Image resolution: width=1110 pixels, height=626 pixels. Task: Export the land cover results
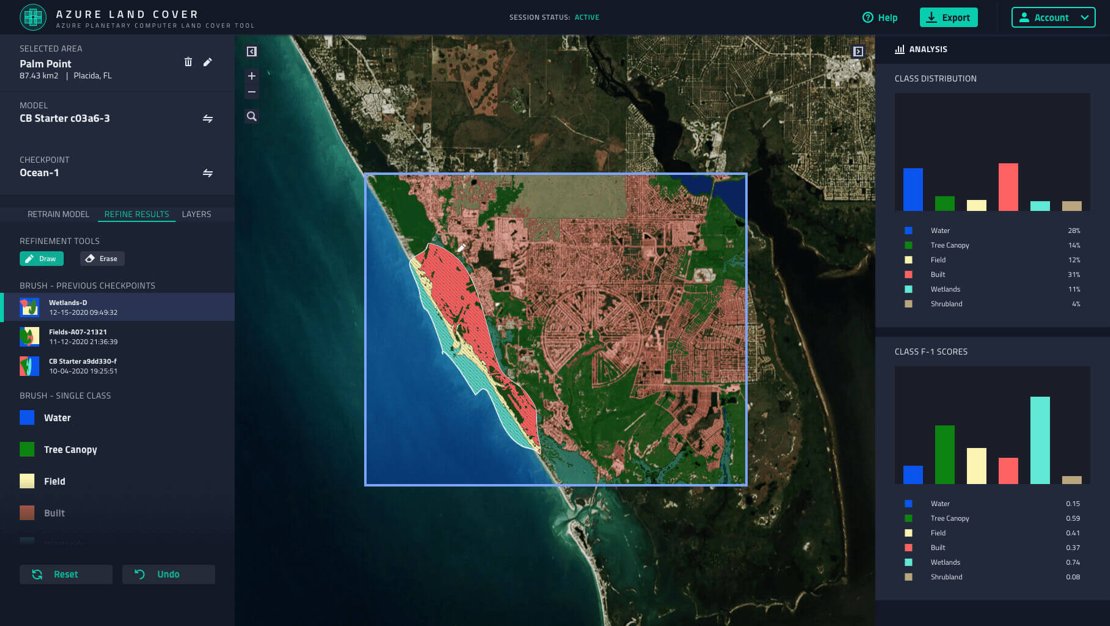(948, 18)
